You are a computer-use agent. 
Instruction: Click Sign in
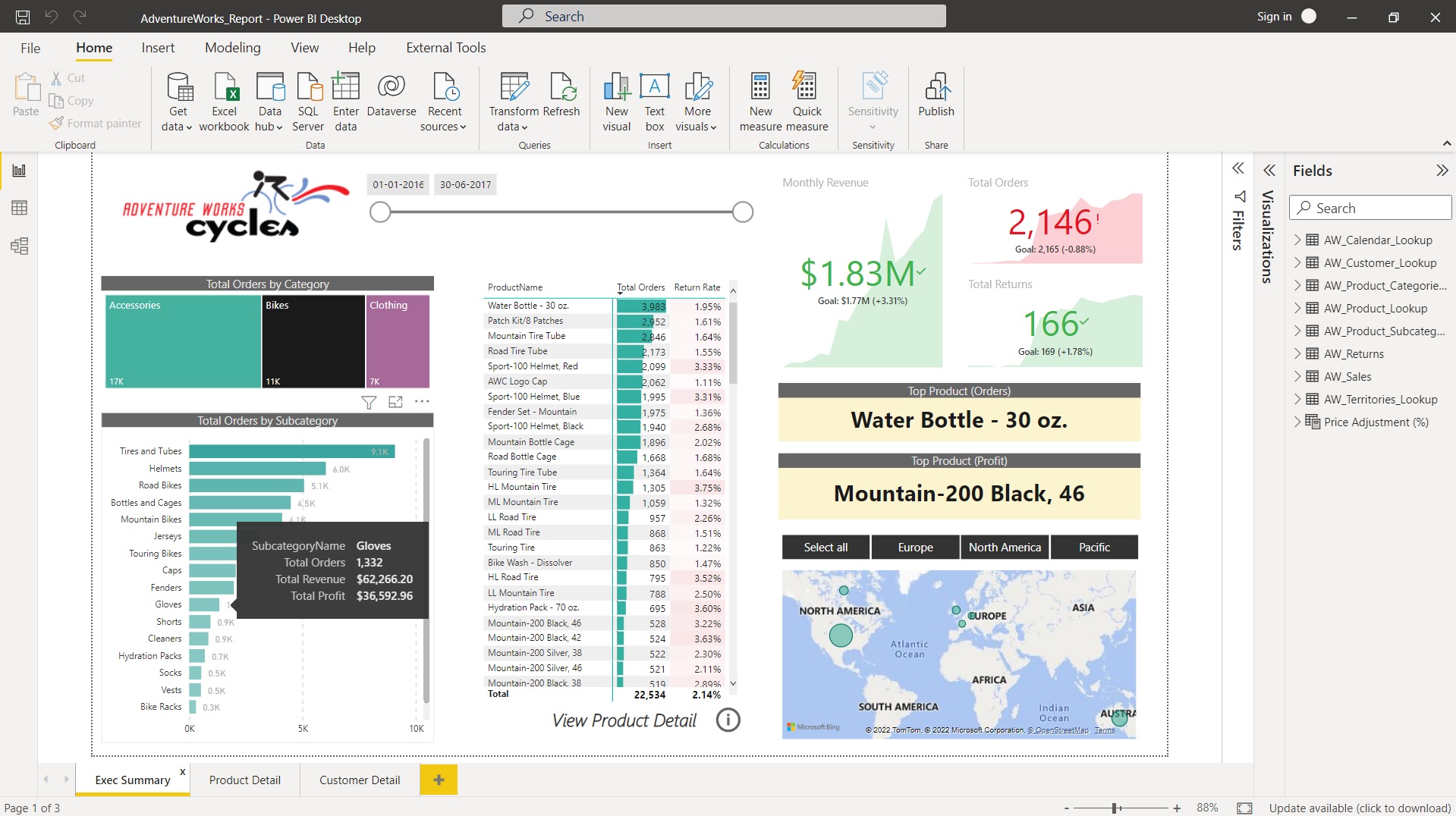click(1274, 17)
